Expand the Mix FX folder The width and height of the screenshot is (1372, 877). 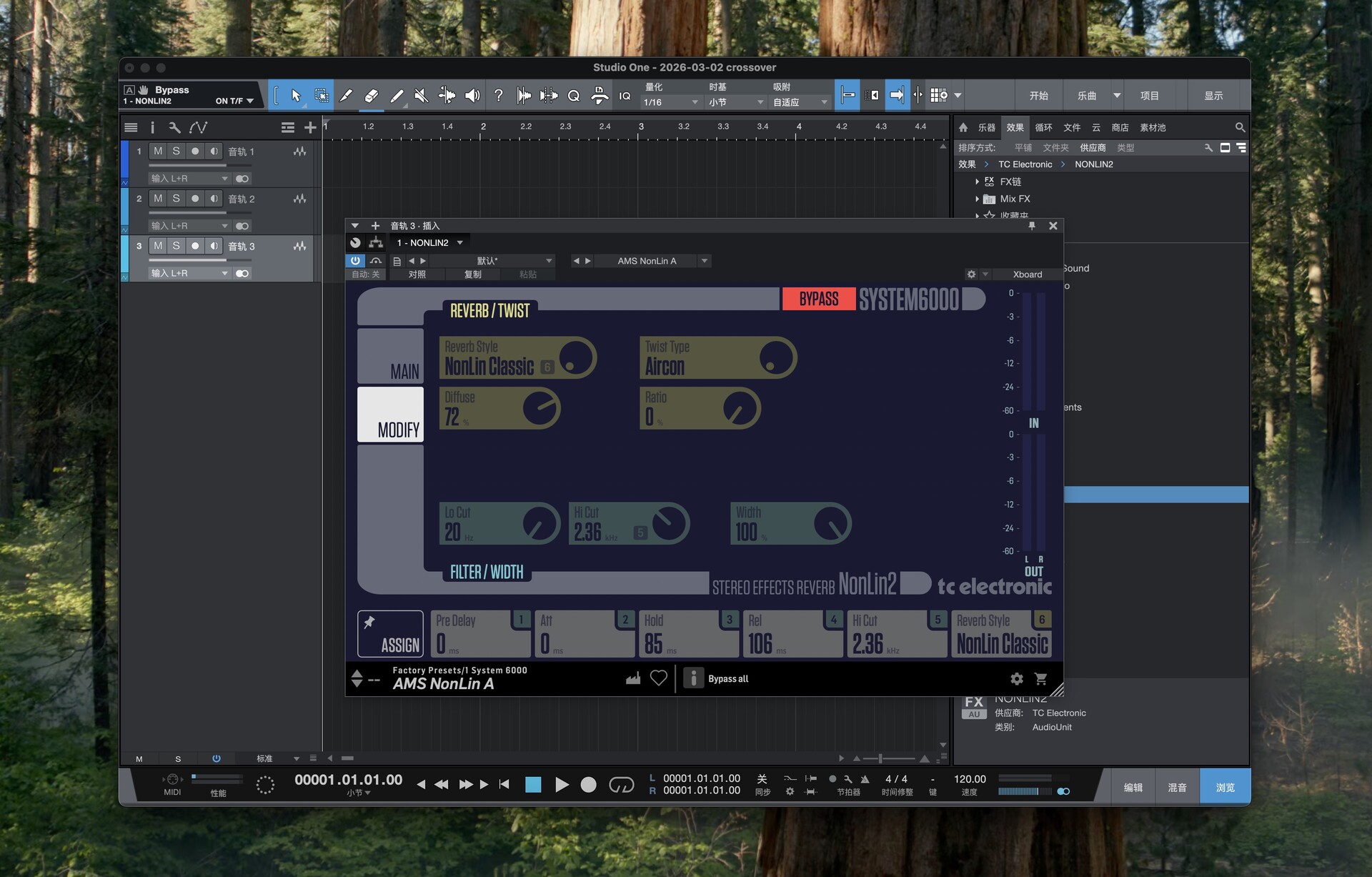click(977, 199)
